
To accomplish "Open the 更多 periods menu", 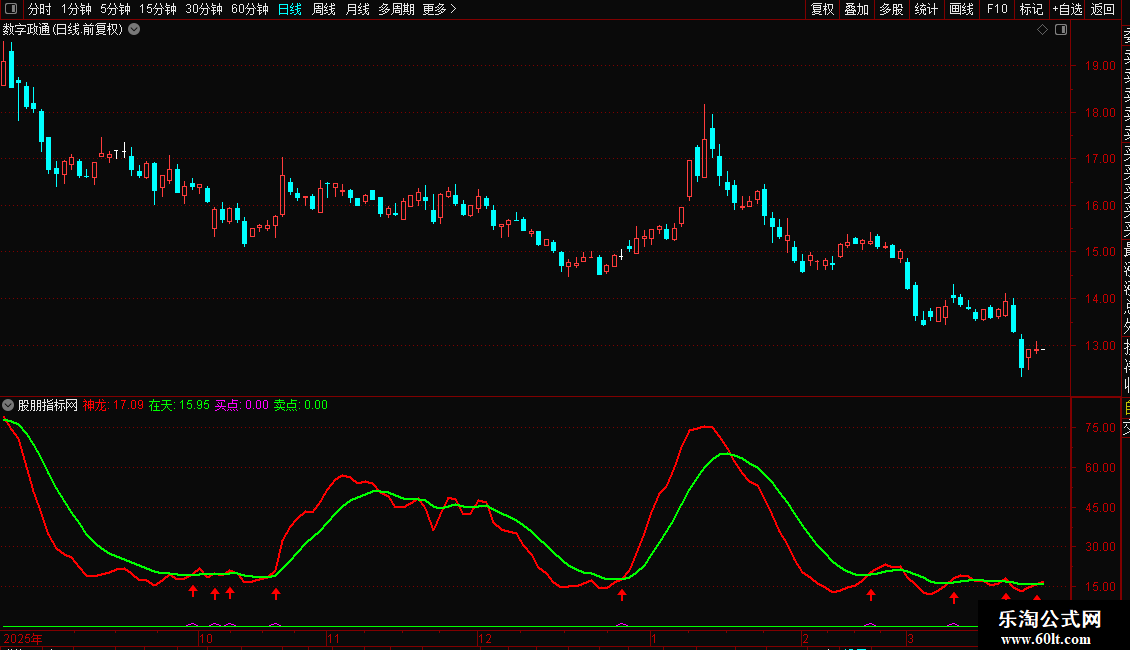I will click(439, 9).
